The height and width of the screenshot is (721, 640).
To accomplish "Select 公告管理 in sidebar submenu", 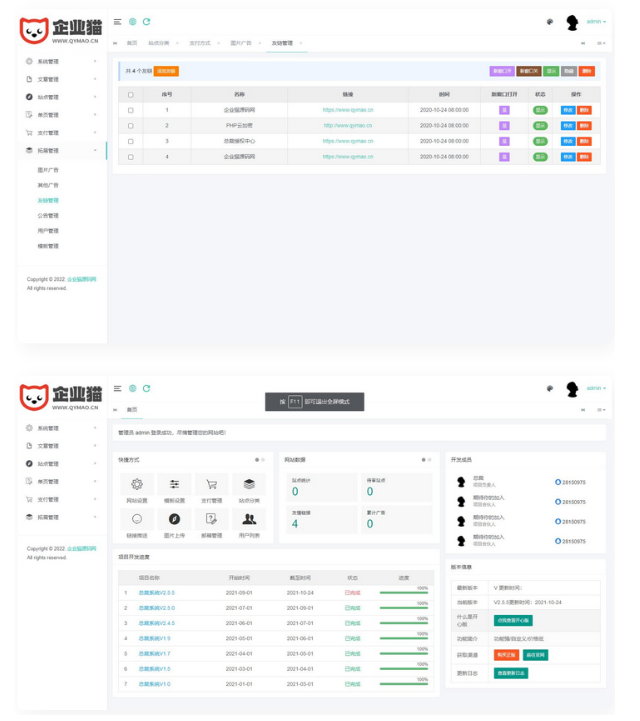I will point(48,215).
